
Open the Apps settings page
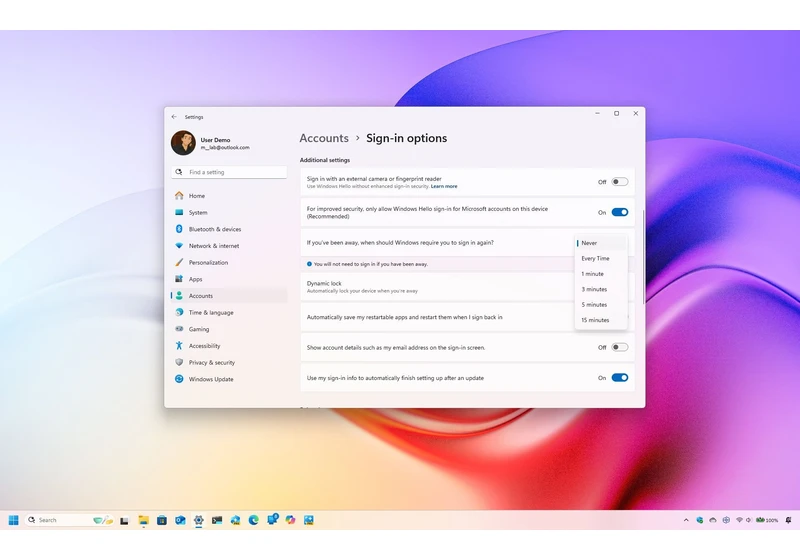(229, 279)
